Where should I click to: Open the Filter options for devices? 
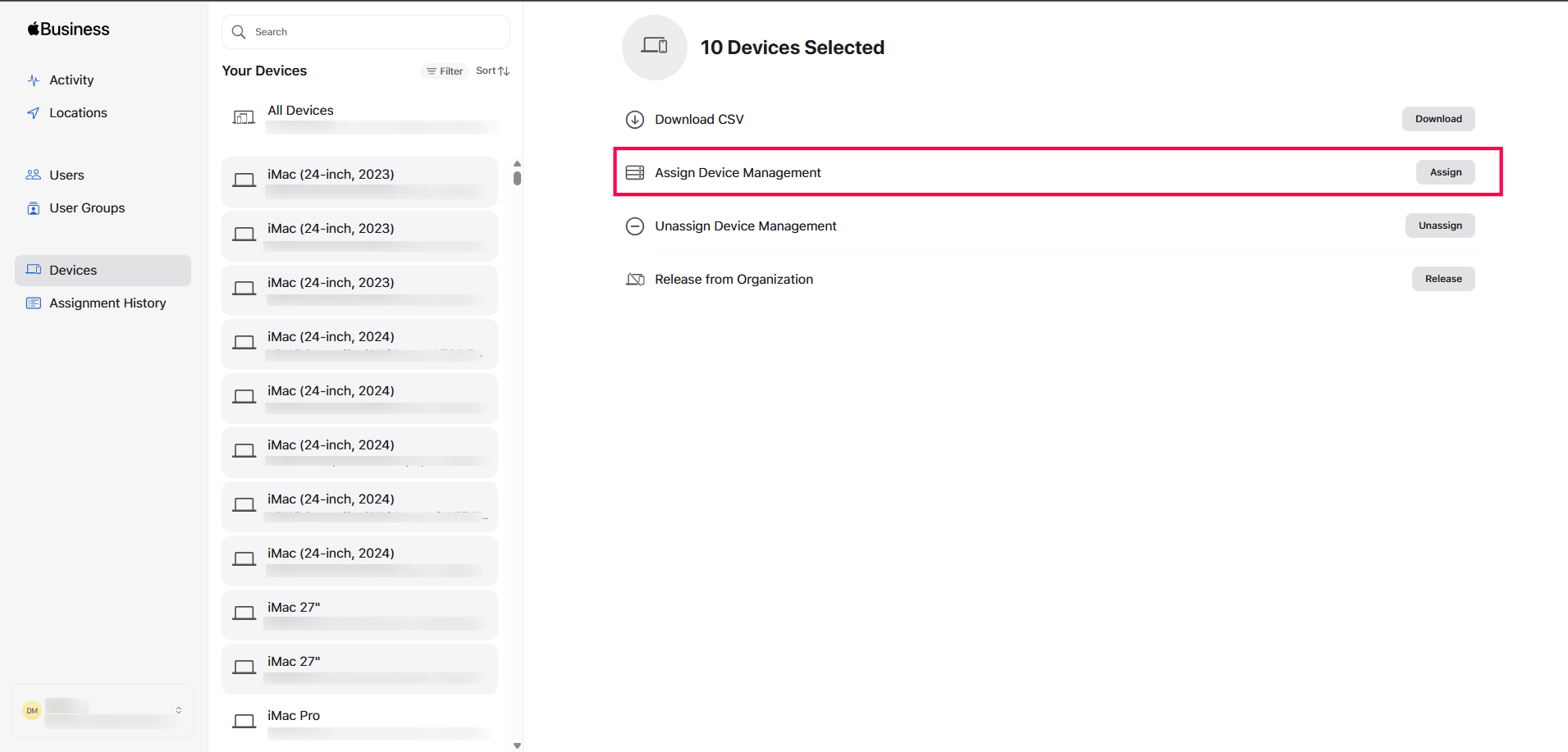point(445,71)
